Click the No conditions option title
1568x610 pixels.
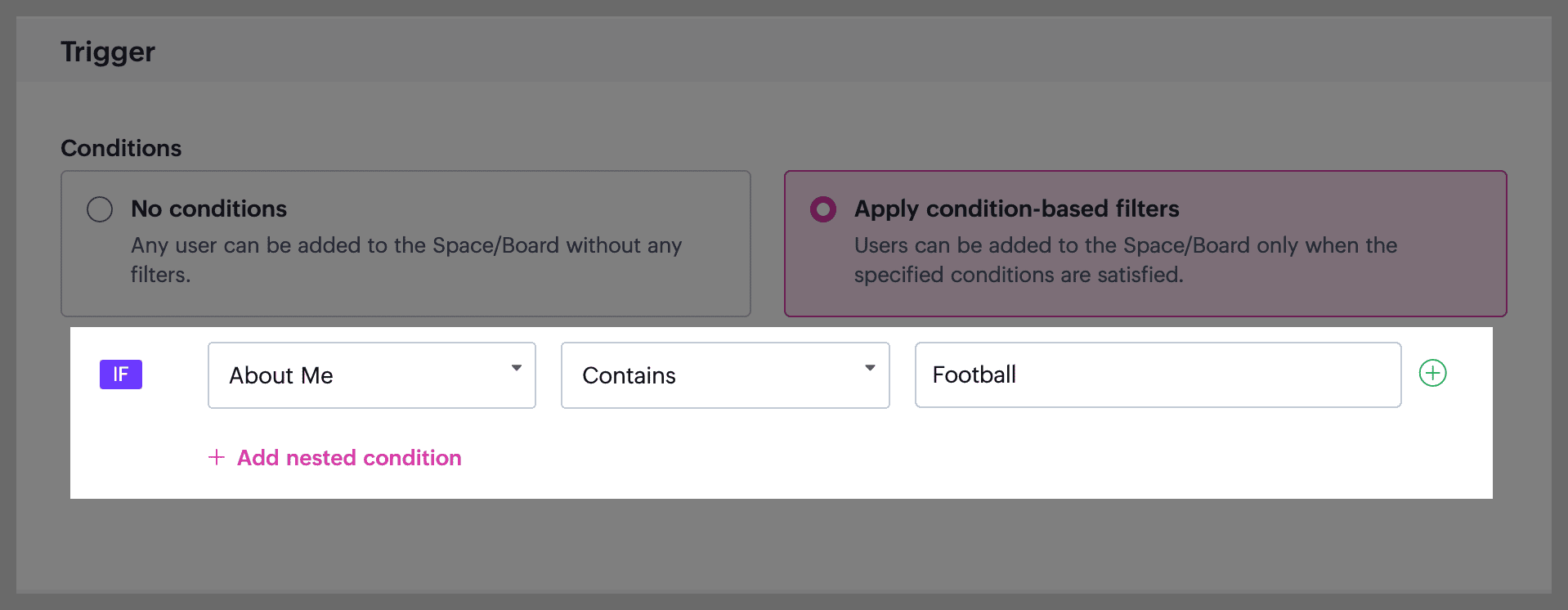208,209
